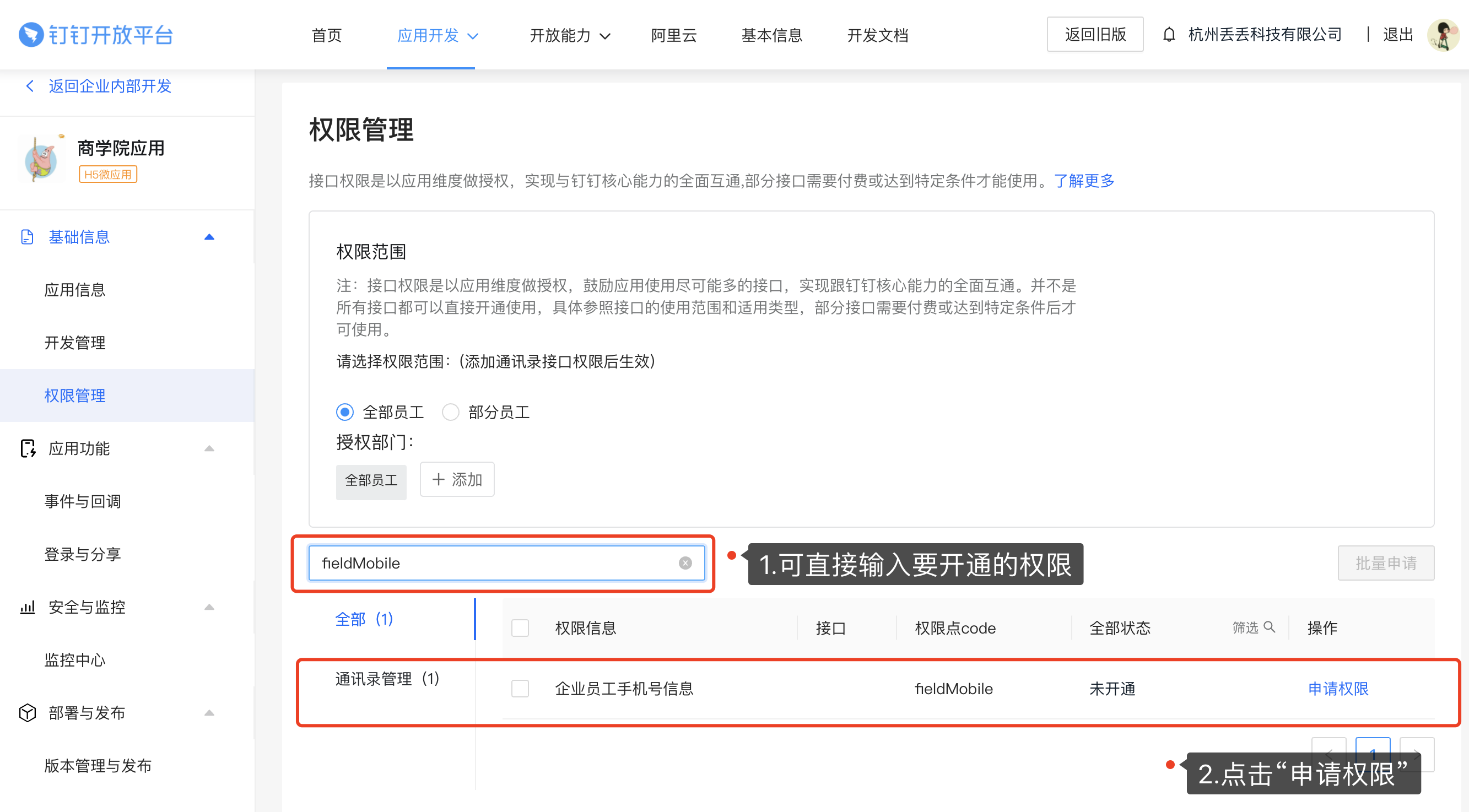
Task: Click the back arrow to enterprise development
Action: tap(30, 86)
